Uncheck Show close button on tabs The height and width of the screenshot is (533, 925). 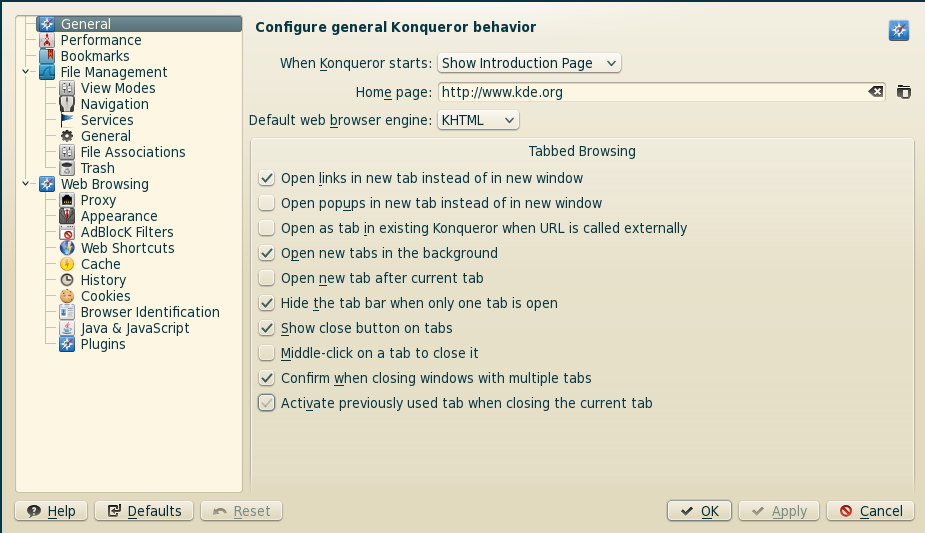tap(267, 328)
